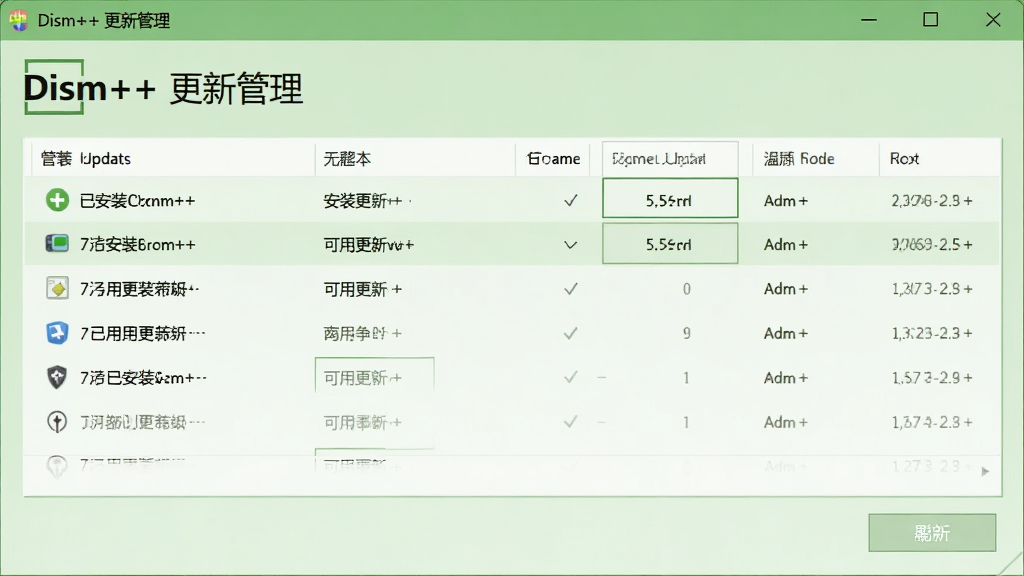Click the dark shield icon in the fifth row

[57, 377]
